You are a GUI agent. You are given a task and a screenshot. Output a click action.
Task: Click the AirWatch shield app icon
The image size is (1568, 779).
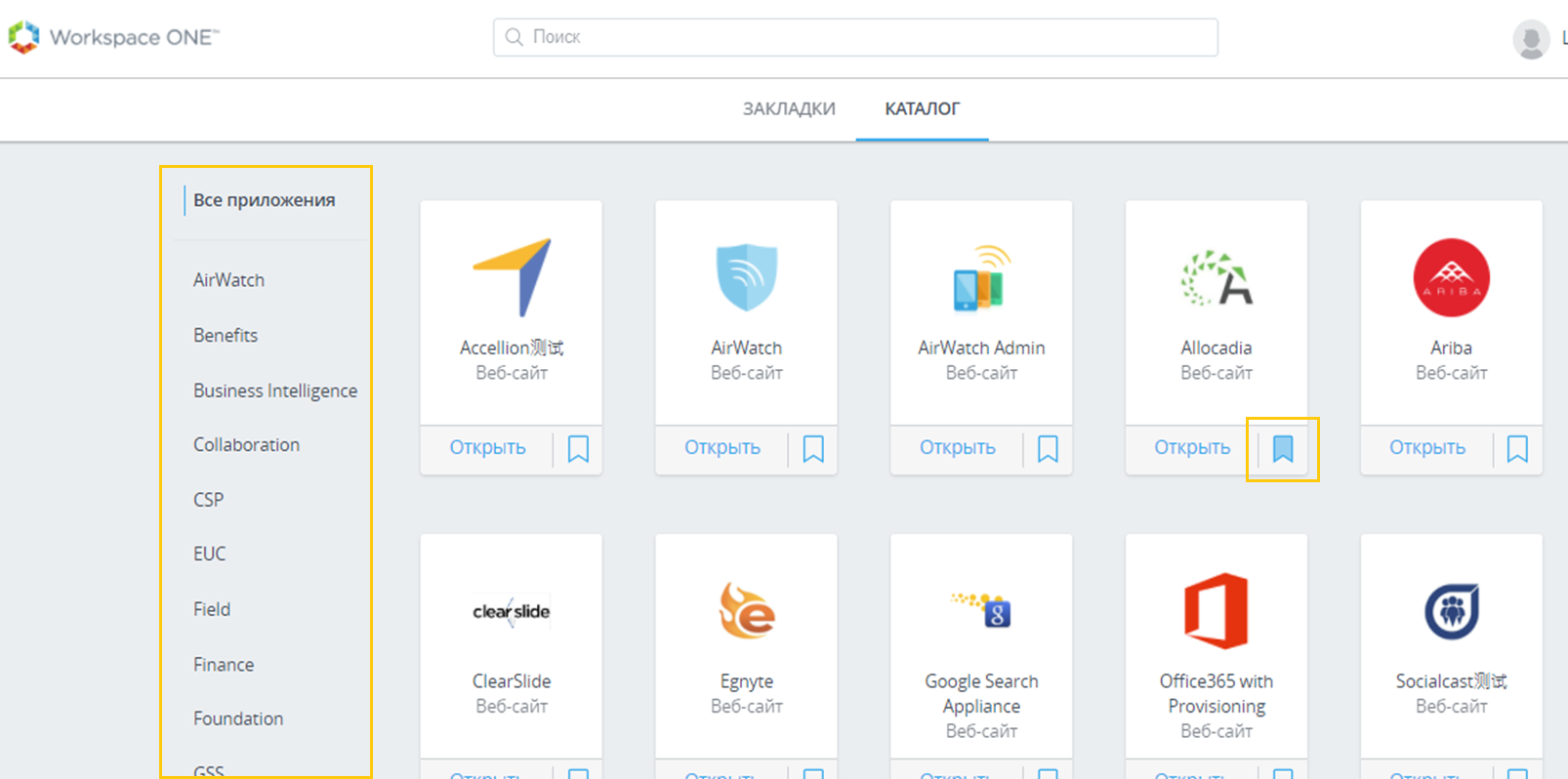tap(747, 277)
